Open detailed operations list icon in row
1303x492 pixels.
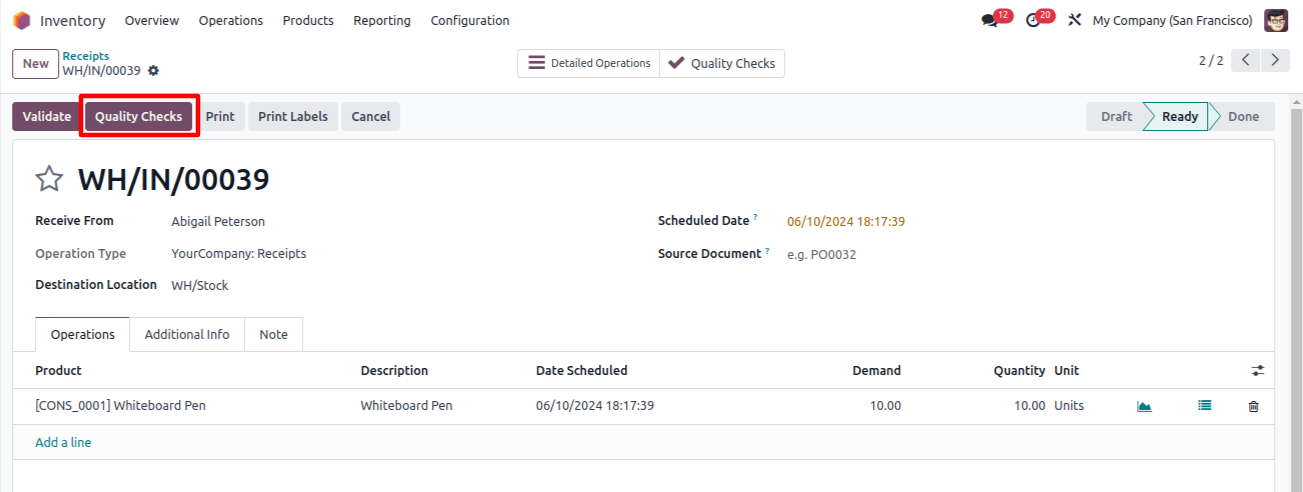coord(1204,406)
